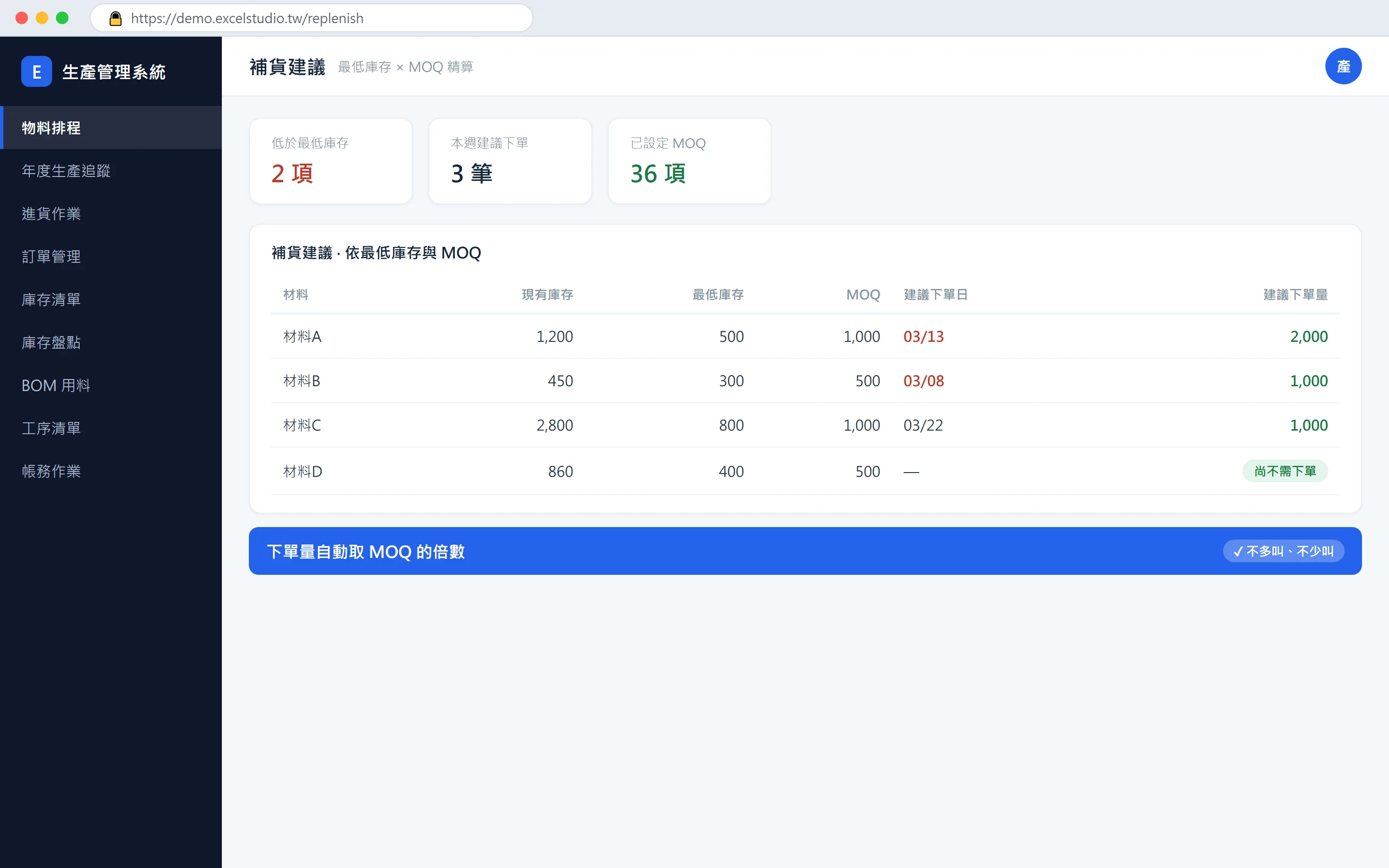Open 物料排程 in the sidebar

coord(111,127)
